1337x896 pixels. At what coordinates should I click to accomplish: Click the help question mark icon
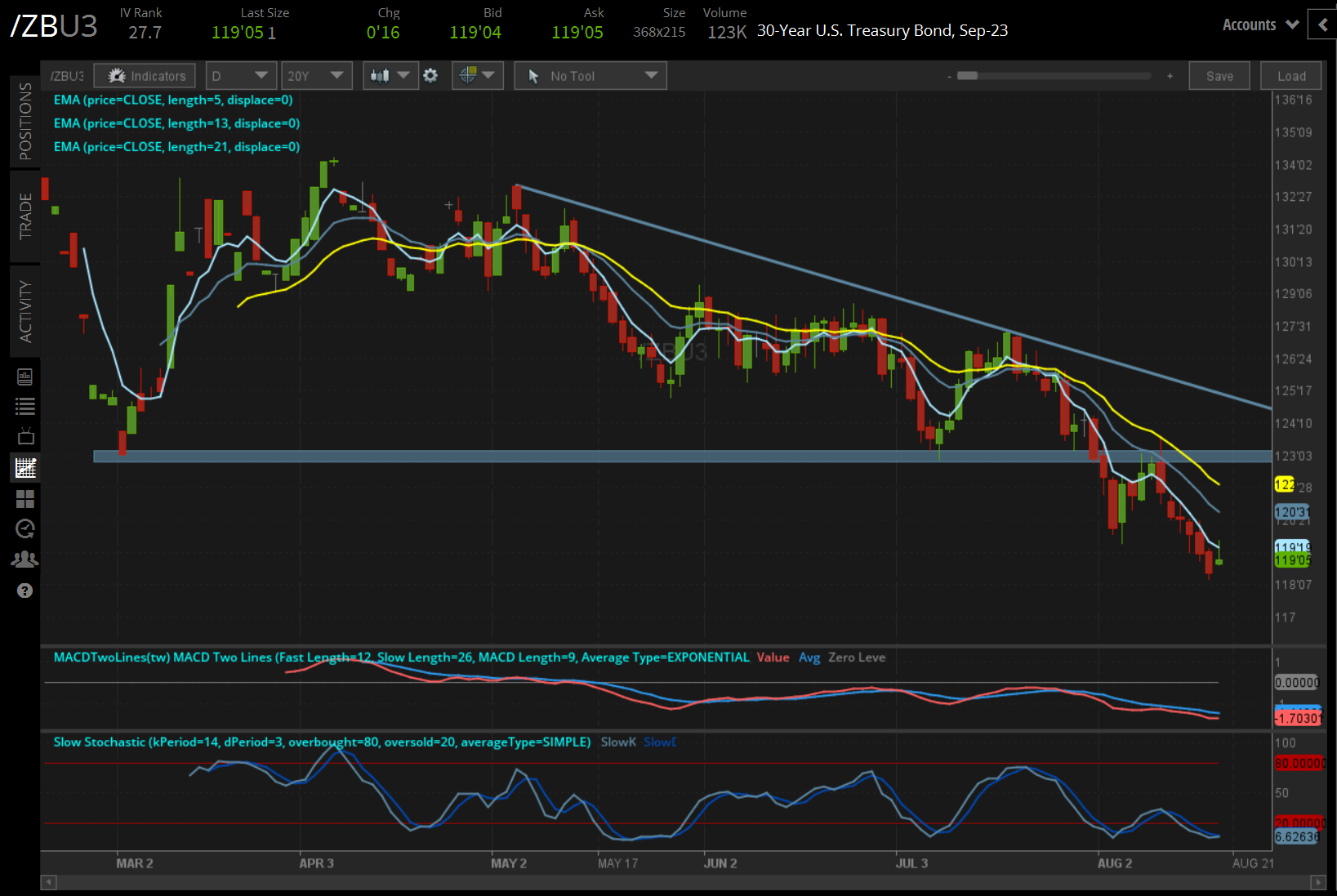tap(25, 591)
